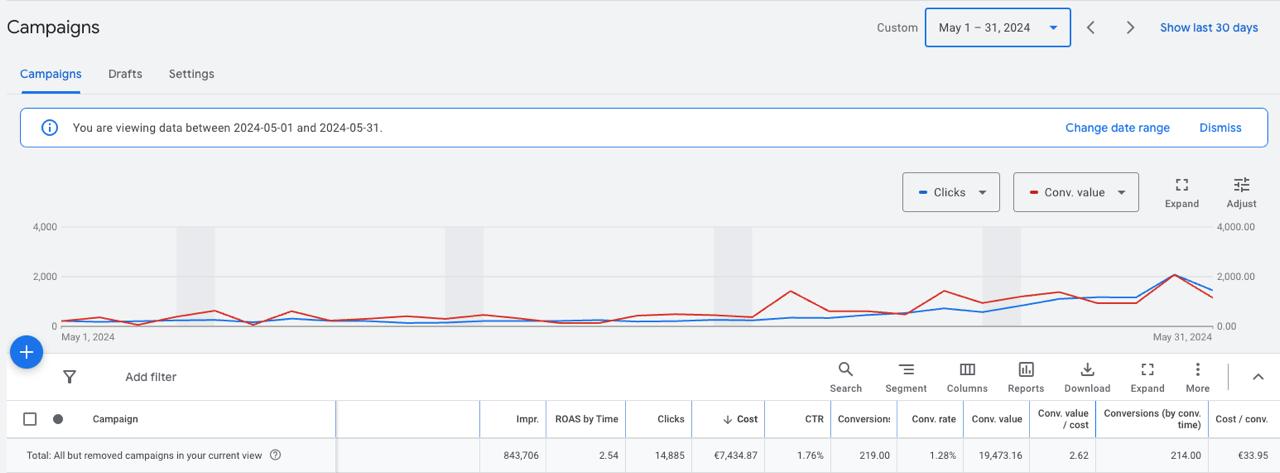Tick the select all campaigns checkbox
The image size is (1280, 473).
30,419
